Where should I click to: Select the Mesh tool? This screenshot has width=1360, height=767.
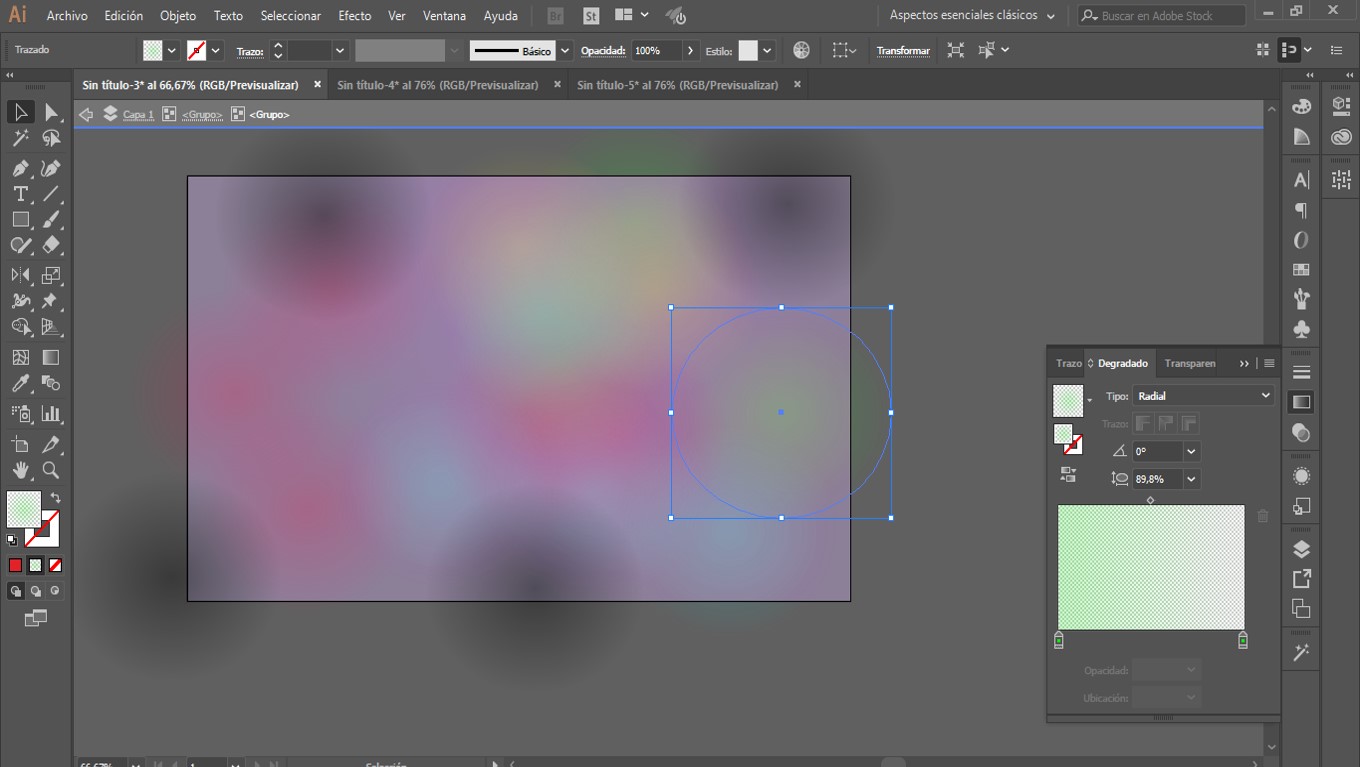pos(20,357)
